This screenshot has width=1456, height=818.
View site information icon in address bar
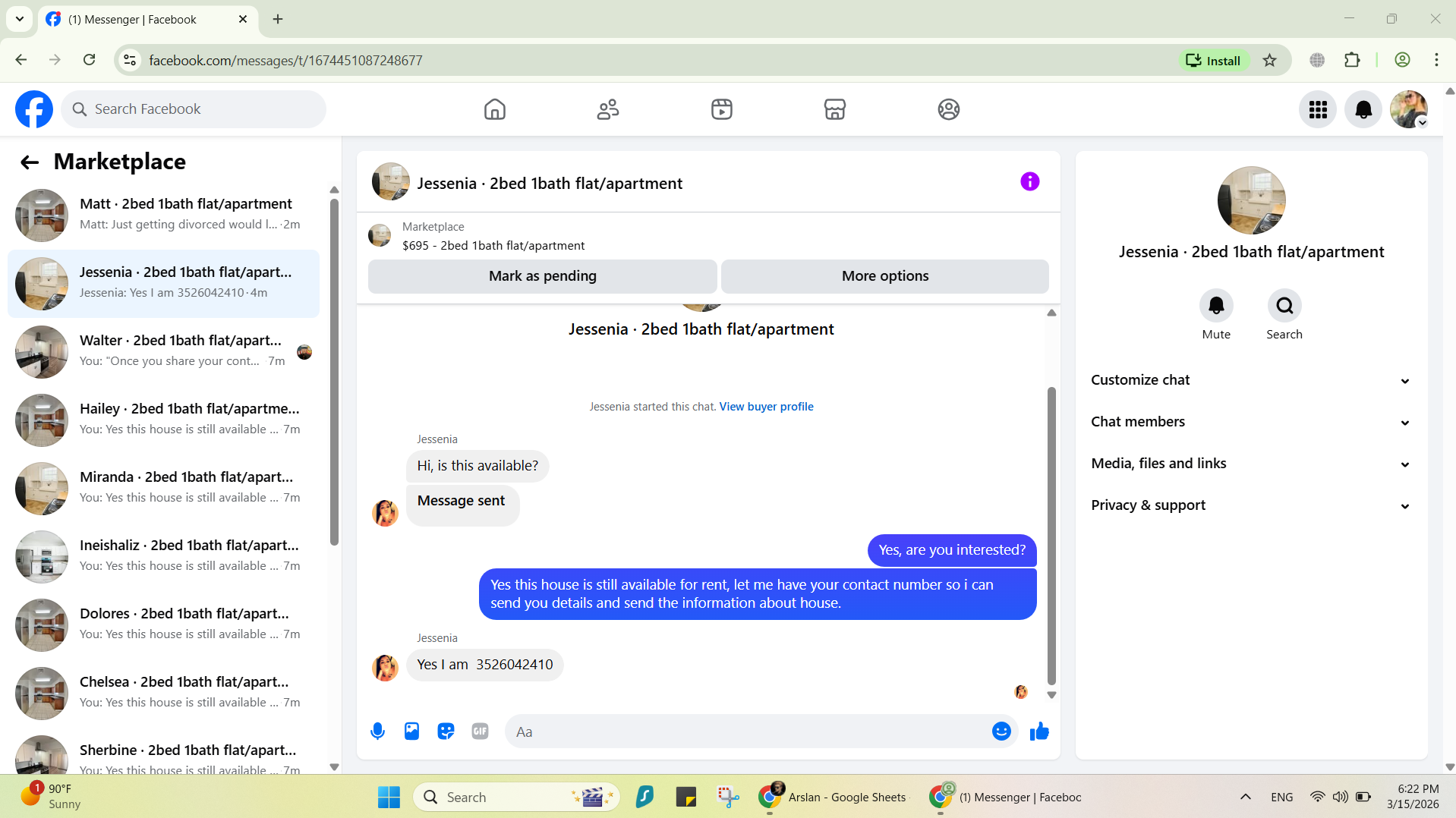point(130,60)
